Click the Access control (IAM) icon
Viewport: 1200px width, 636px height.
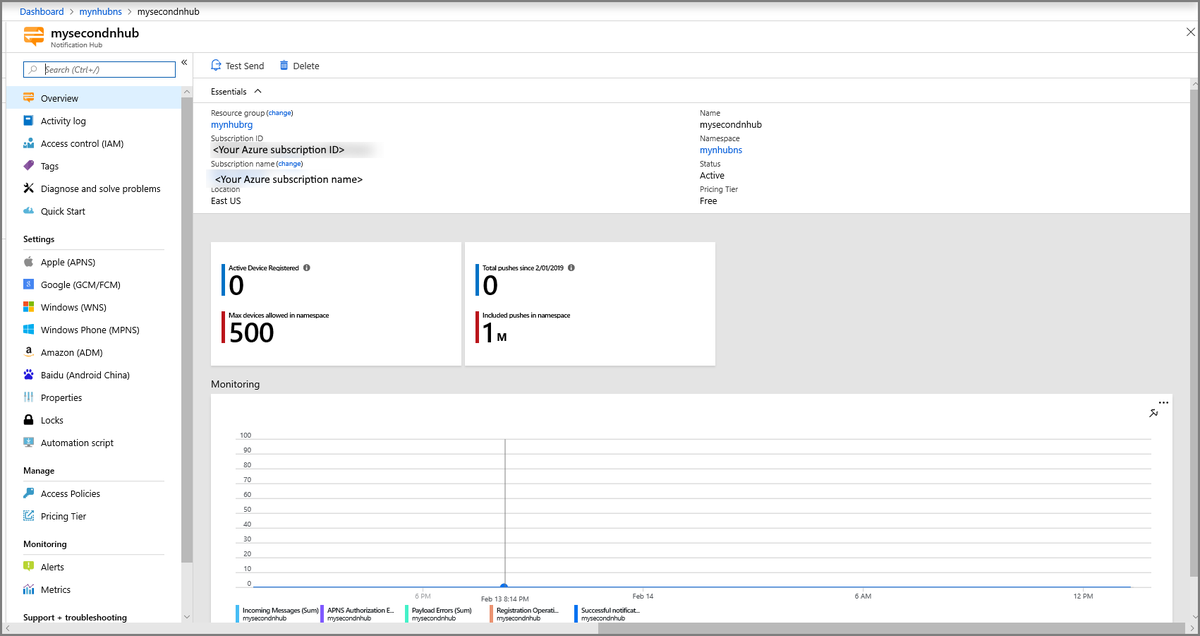pyautogui.click(x=29, y=143)
